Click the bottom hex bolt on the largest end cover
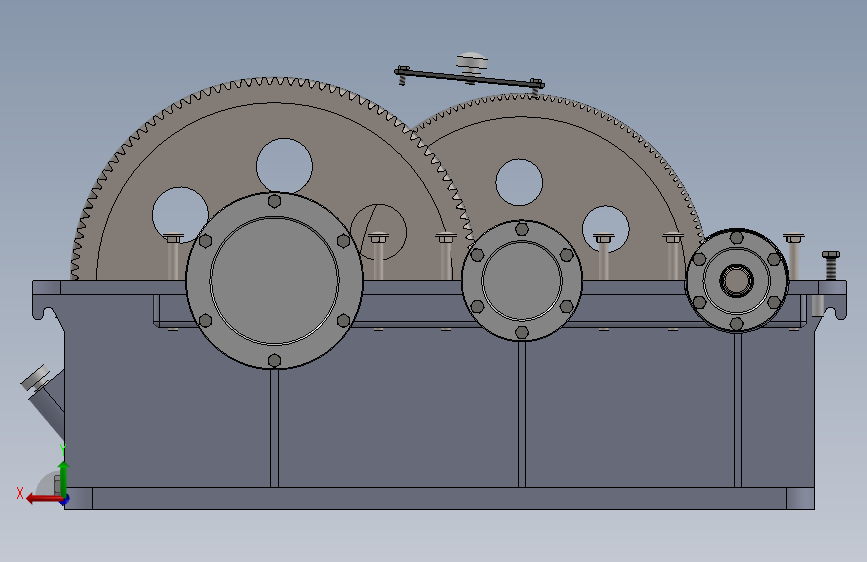Screen dimensions: 867x562 click(274, 361)
